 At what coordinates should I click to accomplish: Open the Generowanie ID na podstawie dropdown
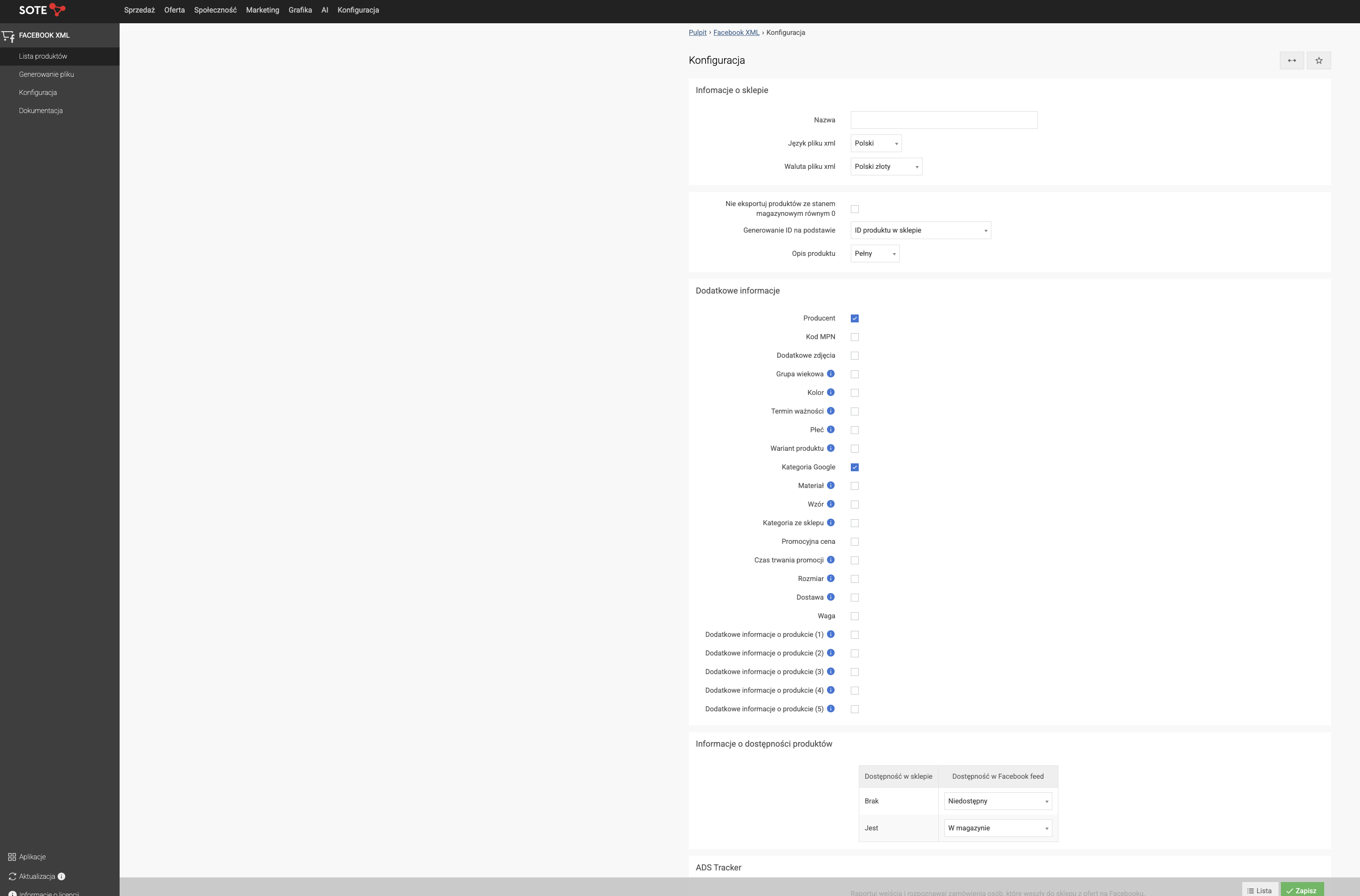click(x=920, y=230)
